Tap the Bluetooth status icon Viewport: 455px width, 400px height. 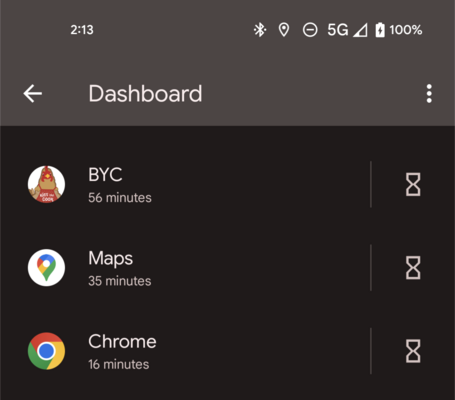click(x=260, y=30)
